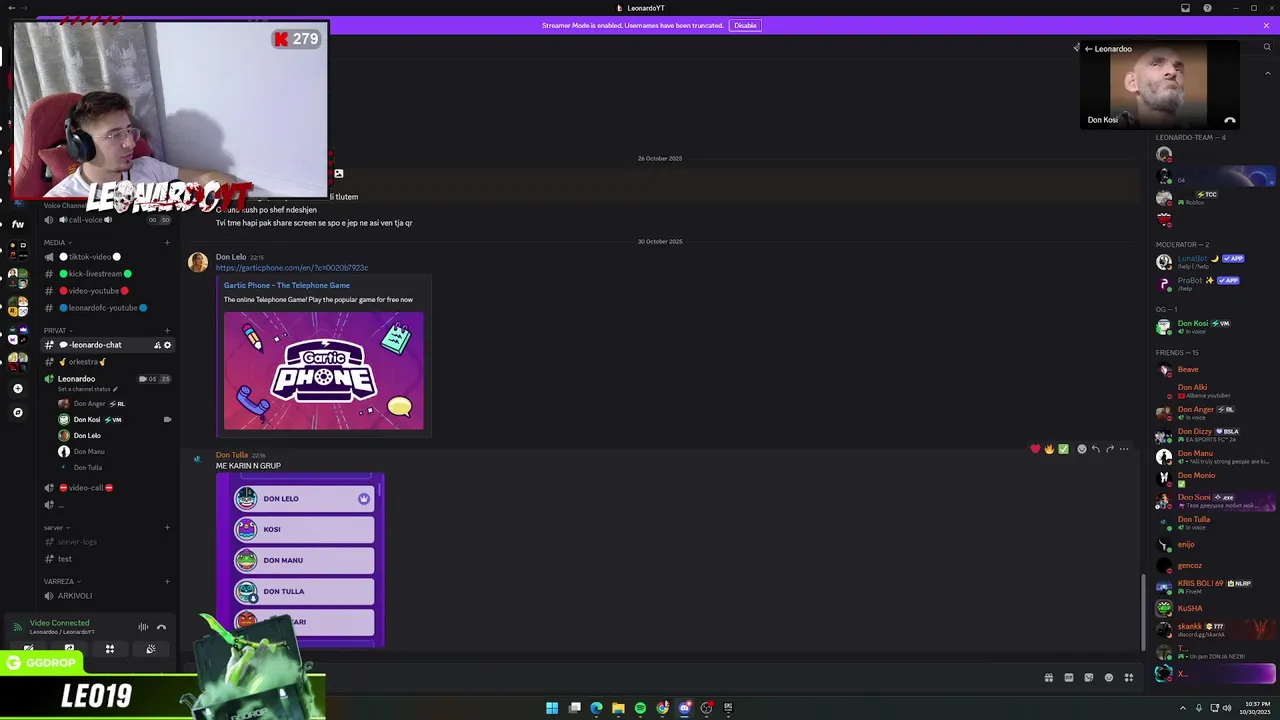Collapse the VARREZA category
The width and height of the screenshot is (1280, 720).
click(62, 581)
